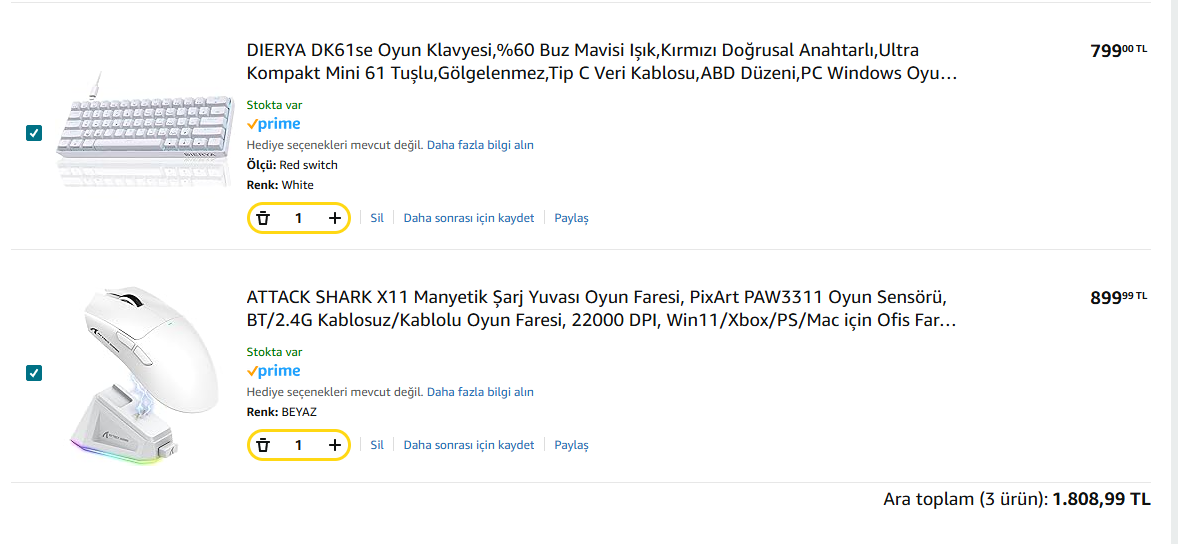Deselect the DIERYA keyboard checkbox

(x=34, y=133)
